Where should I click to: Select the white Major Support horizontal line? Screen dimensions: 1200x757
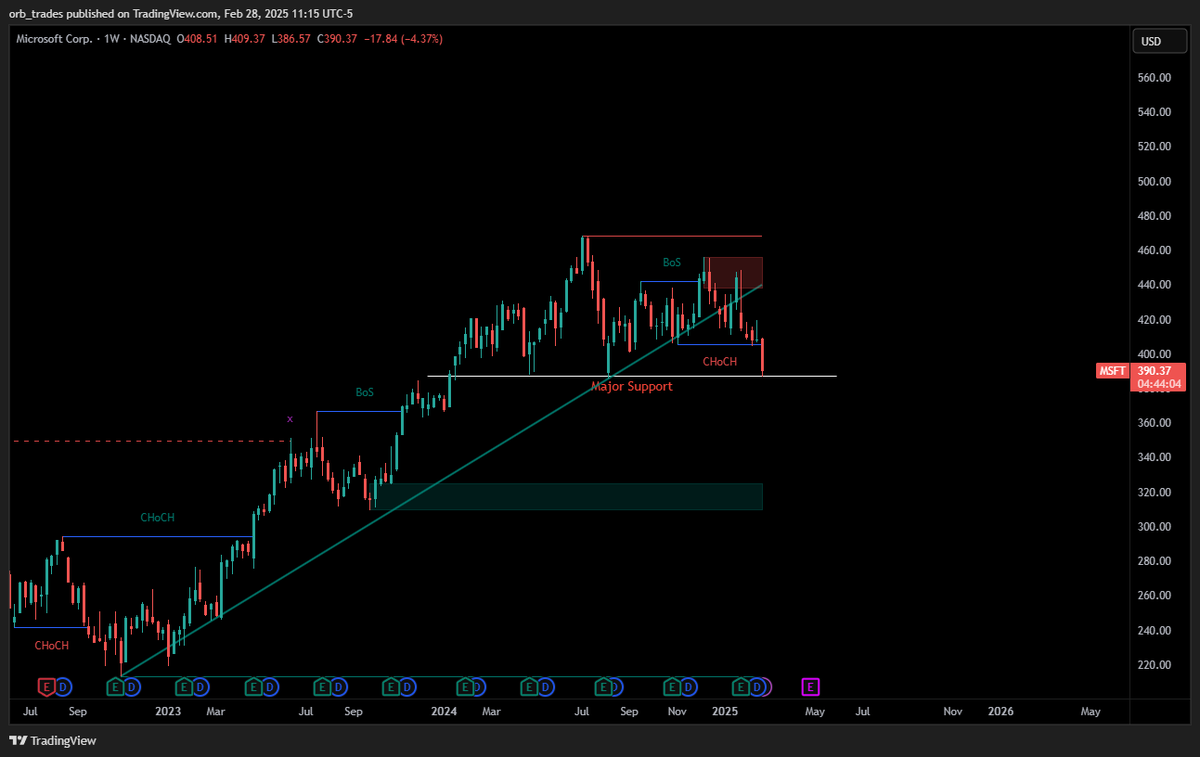[632, 376]
